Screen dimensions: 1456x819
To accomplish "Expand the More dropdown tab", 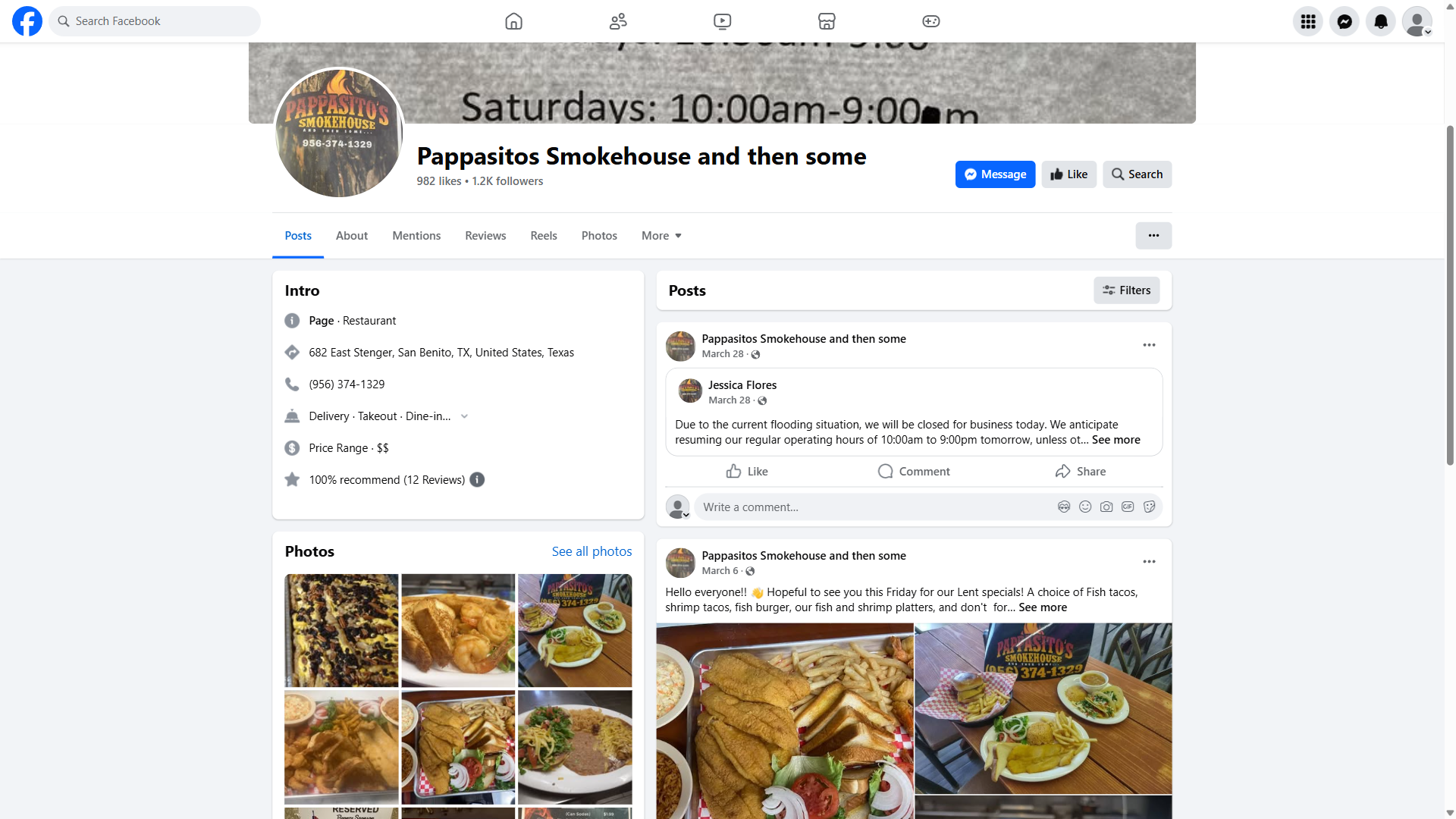I will pyautogui.click(x=661, y=236).
